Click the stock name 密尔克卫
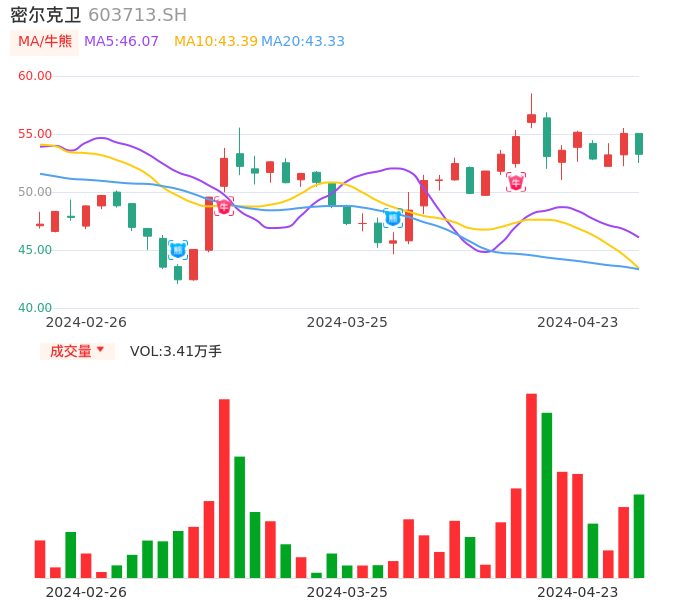 tap(46, 15)
